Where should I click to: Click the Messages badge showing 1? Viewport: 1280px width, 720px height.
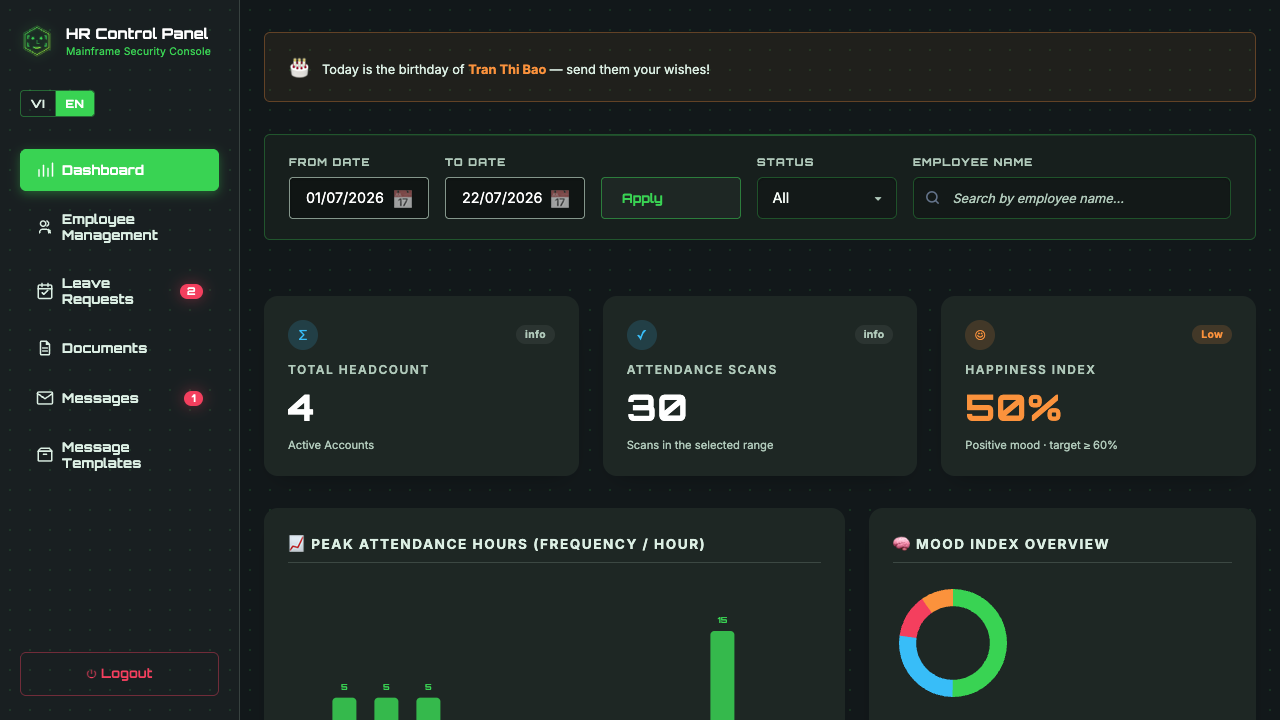[x=193, y=398]
